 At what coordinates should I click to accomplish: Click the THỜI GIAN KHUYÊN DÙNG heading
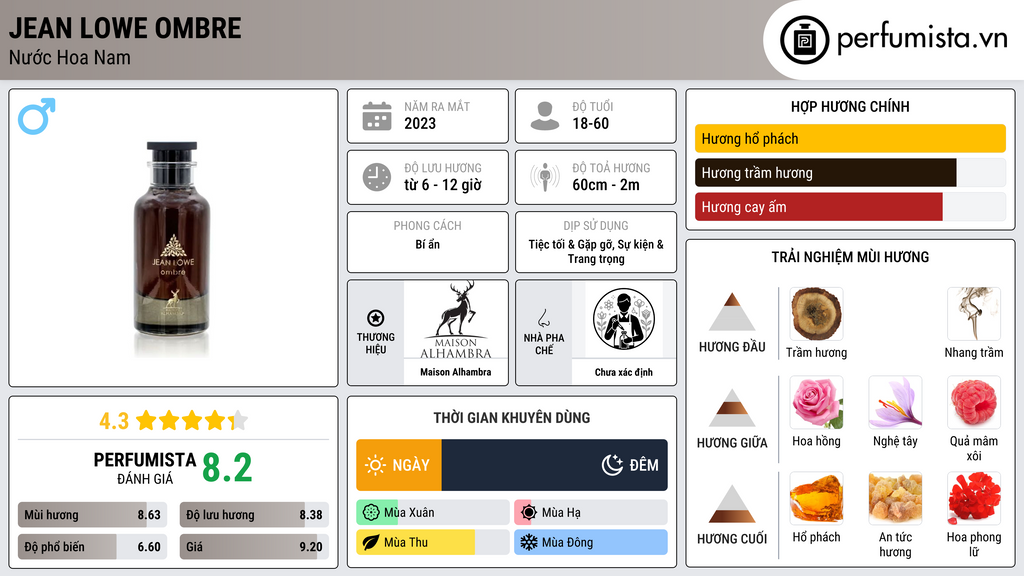click(511, 417)
